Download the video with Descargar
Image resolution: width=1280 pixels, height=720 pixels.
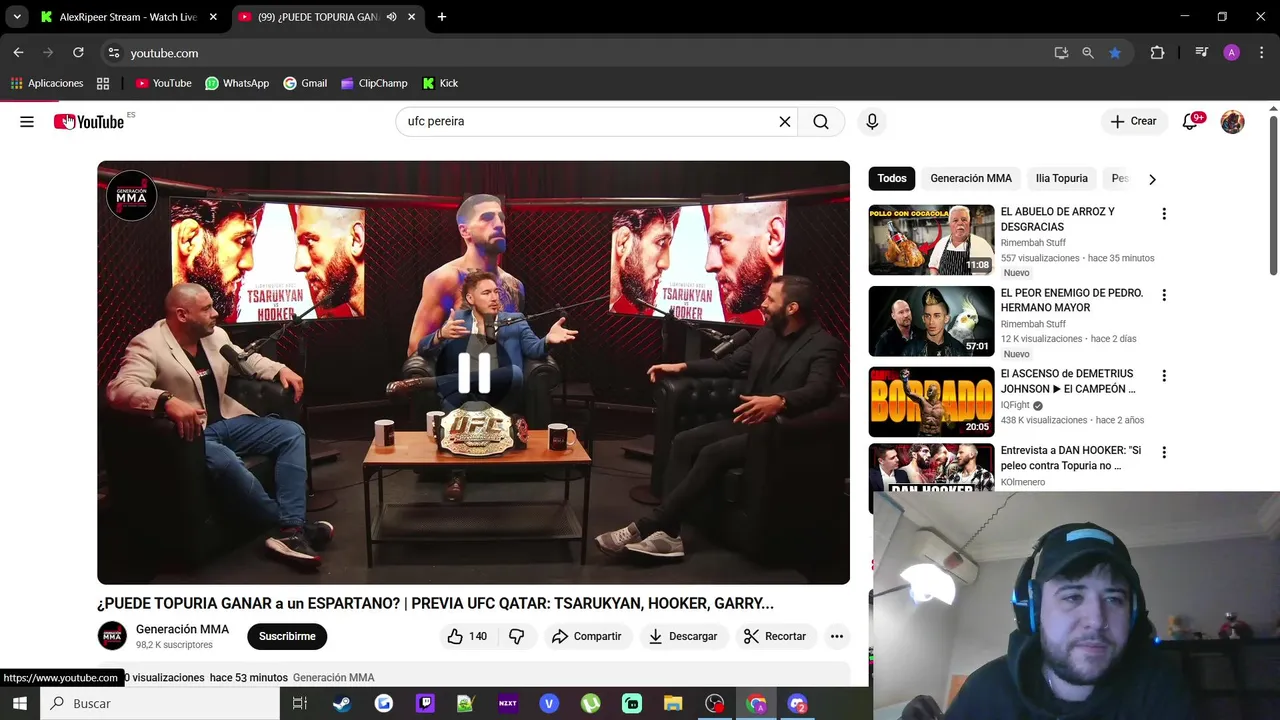(683, 636)
